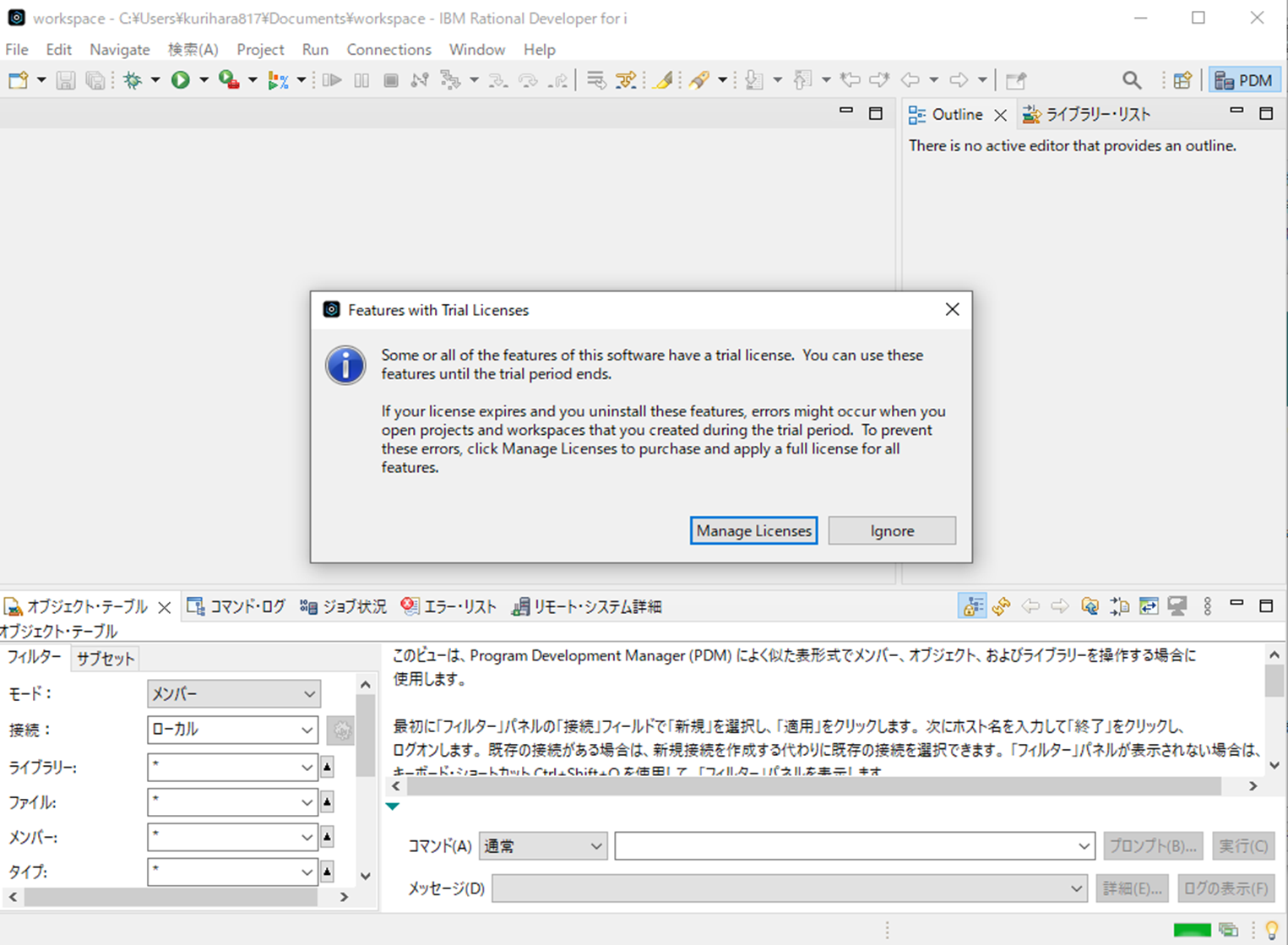Open the Connections menu
This screenshot has width=1288, height=945.
pyautogui.click(x=389, y=50)
